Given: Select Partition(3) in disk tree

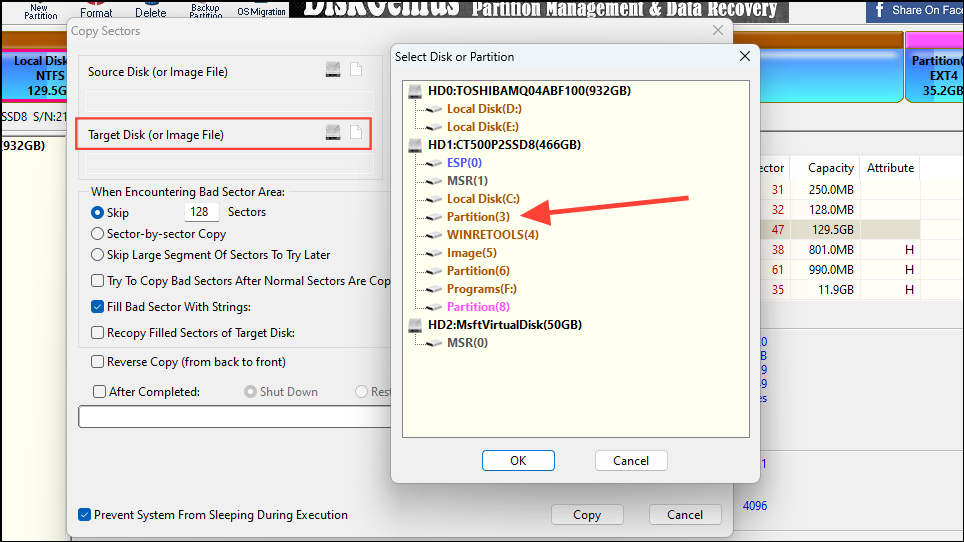Looking at the screenshot, I should click(478, 217).
